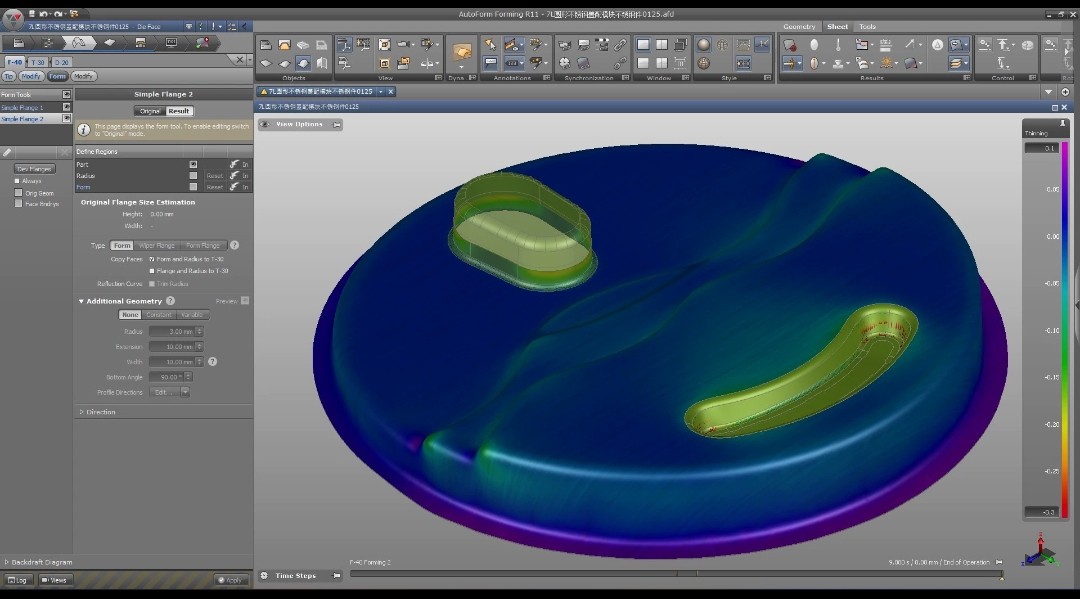Click the pencil edit icon in left panel
The height and width of the screenshot is (599, 1080).
pos(7,152)
